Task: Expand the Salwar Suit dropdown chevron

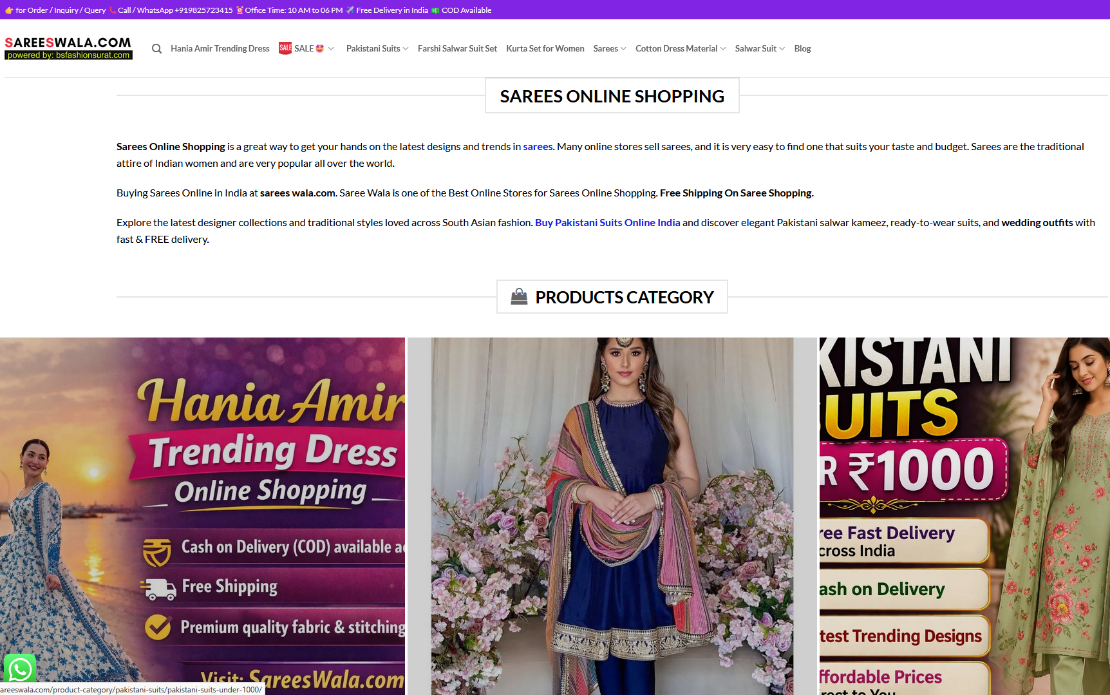Action: 782,49
